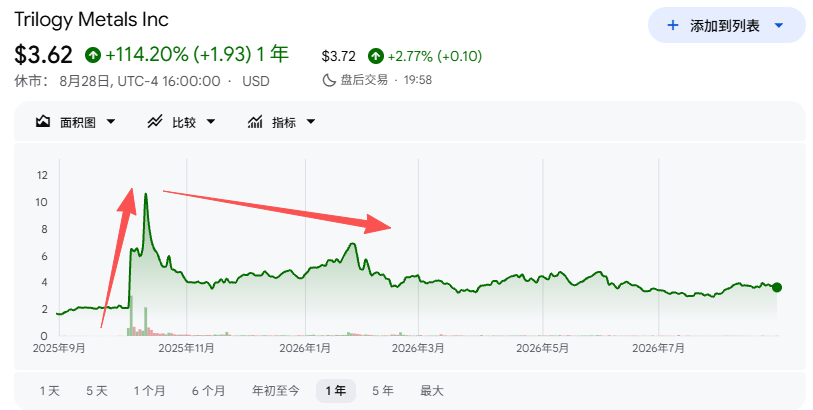This screenshot has height=410, width=813.
Task: Select the 6 个月 time range tab
Action: (208, 391)
